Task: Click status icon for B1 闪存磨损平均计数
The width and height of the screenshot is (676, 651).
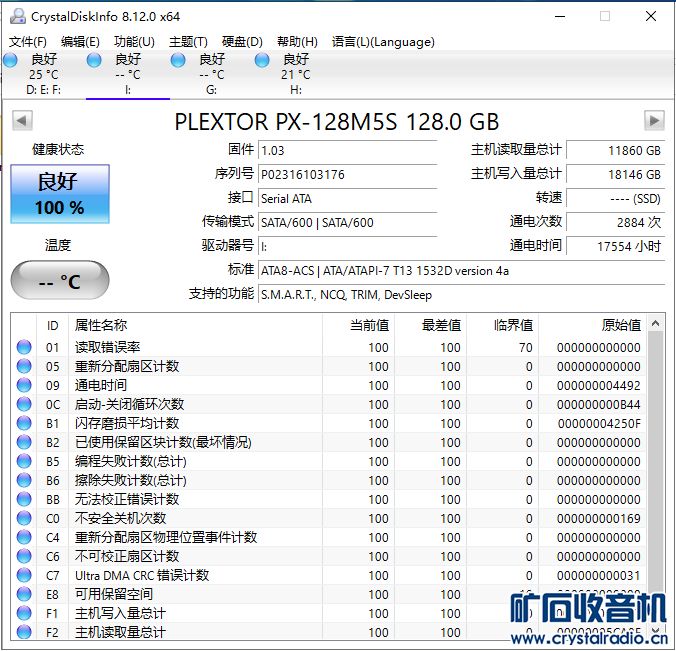Action: click(x=24, y=423)
